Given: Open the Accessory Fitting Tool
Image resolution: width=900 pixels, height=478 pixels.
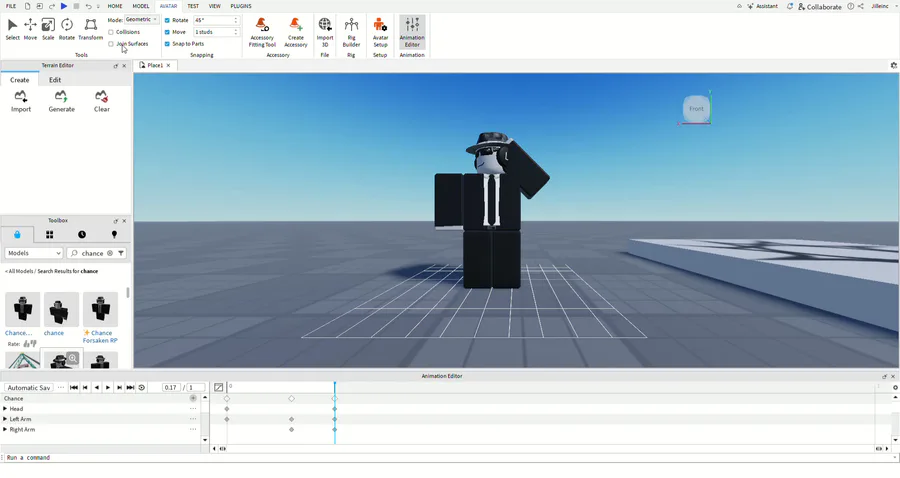Looking at the screenshot, I should click(262, 32).
